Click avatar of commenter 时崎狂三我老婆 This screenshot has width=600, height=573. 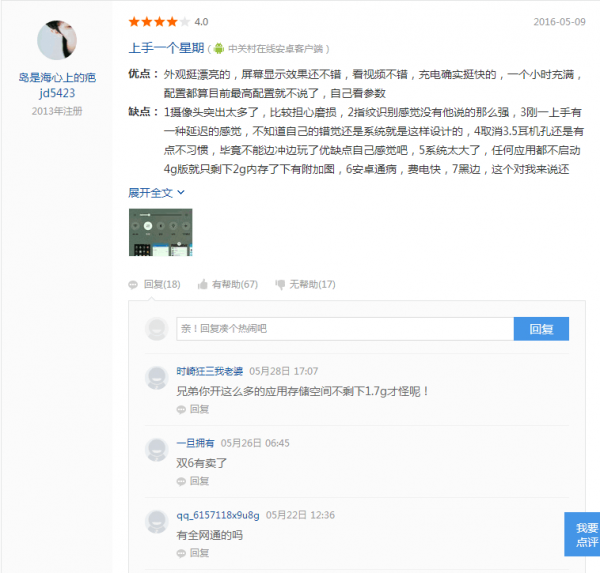(155, 377)
